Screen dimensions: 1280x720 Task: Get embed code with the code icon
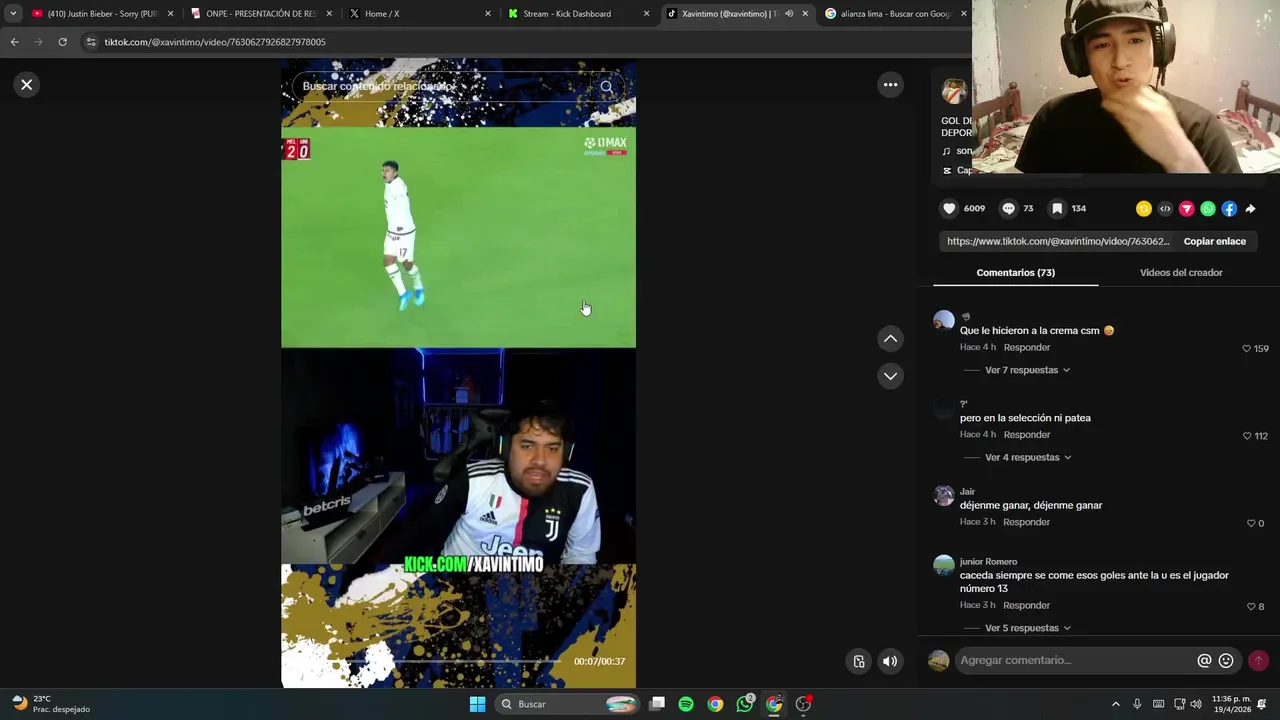1165,209
